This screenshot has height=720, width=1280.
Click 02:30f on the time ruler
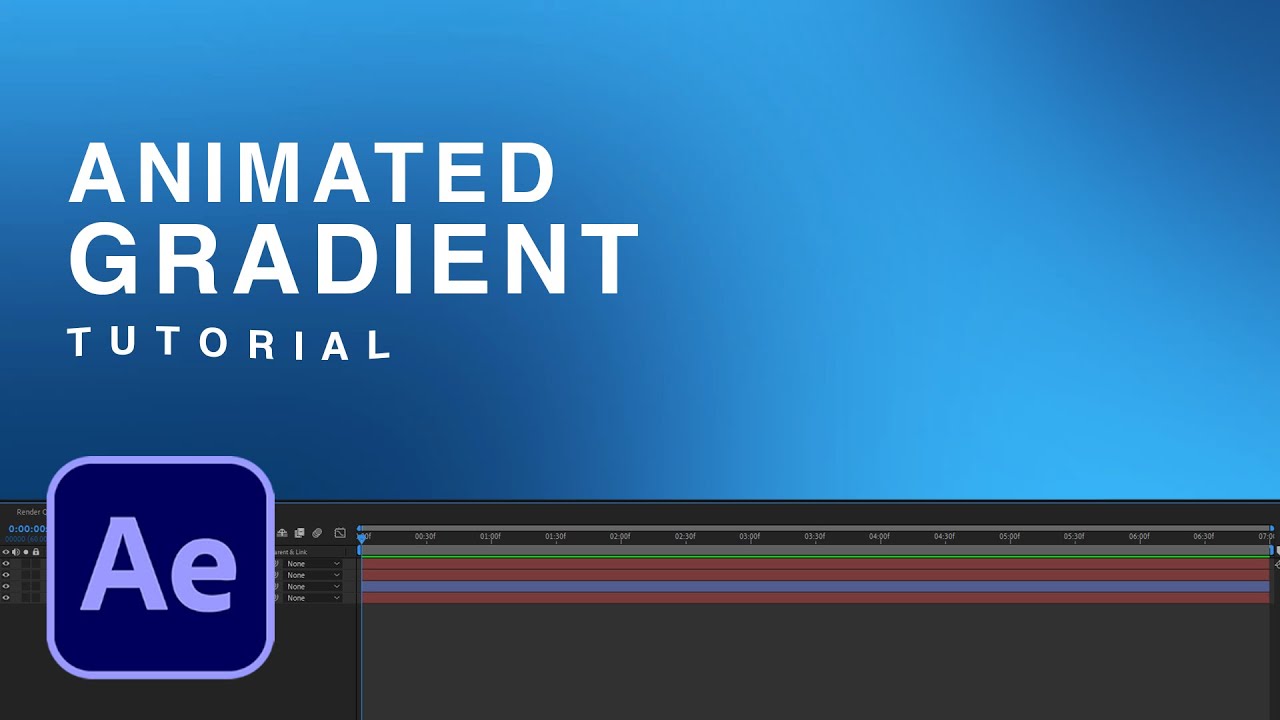[x=685, y=536]
